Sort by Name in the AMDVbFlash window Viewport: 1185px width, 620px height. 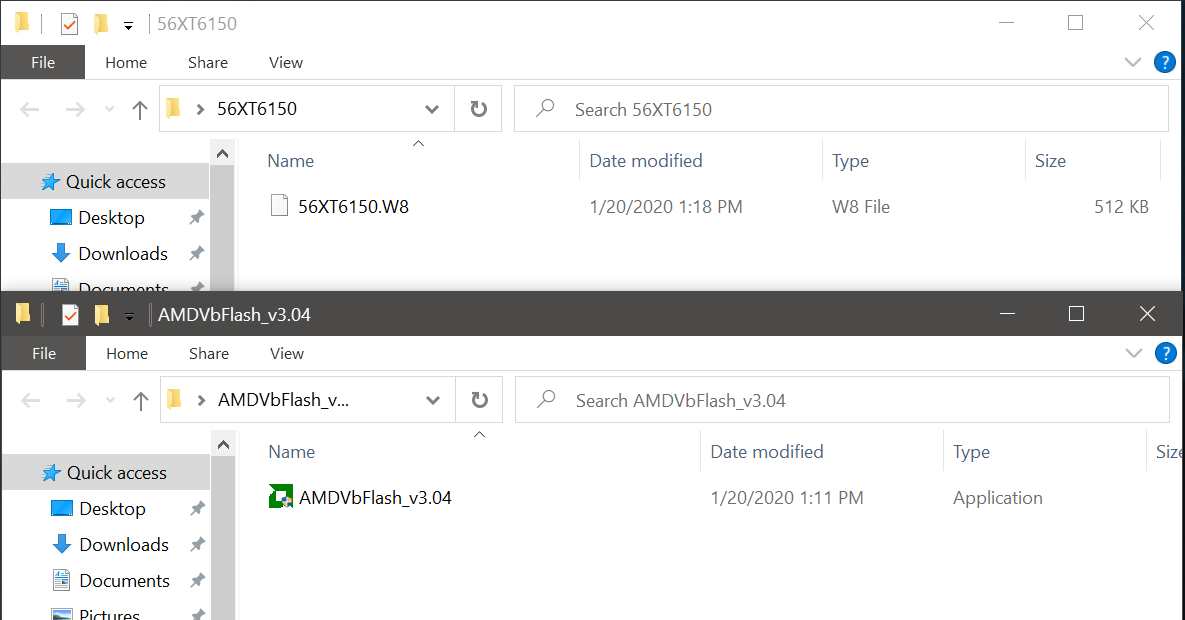(x=292, y=451)
